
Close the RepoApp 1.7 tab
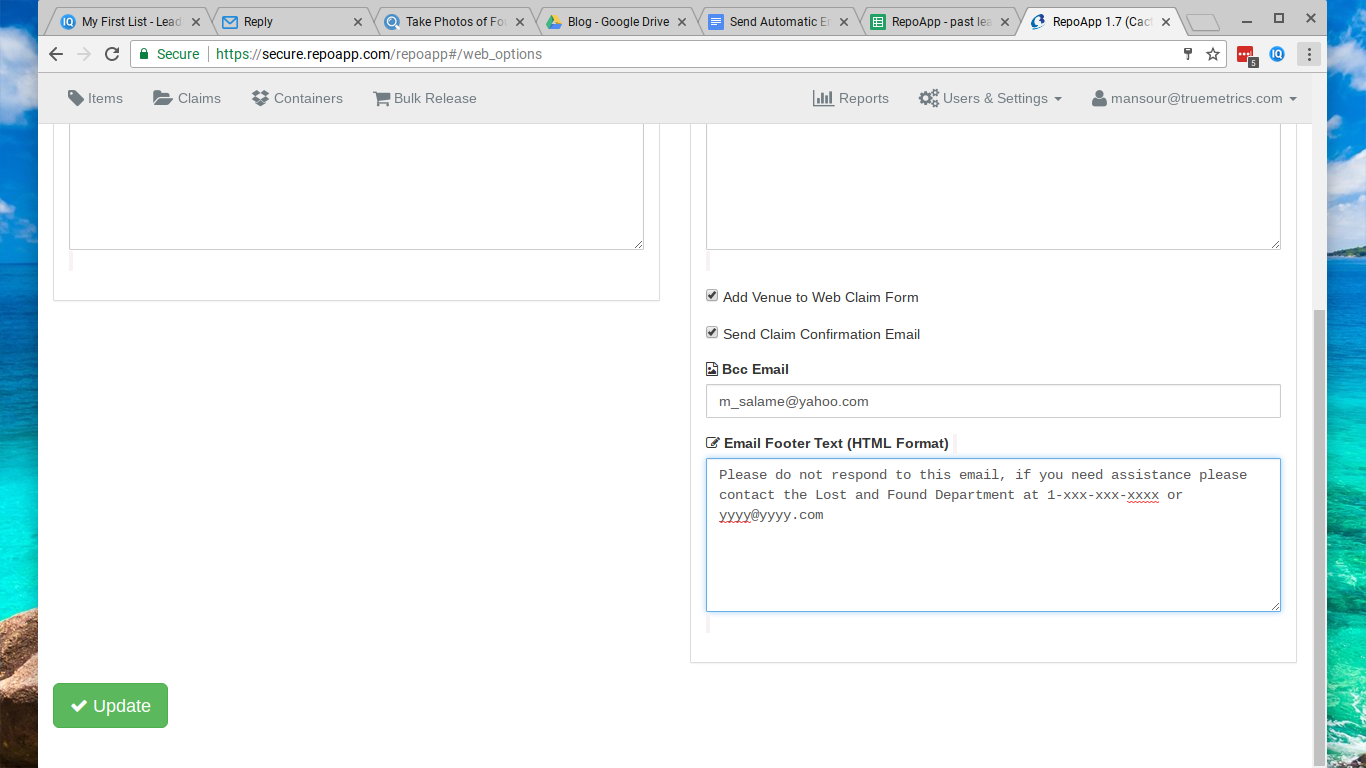(x=1166, y=21)
